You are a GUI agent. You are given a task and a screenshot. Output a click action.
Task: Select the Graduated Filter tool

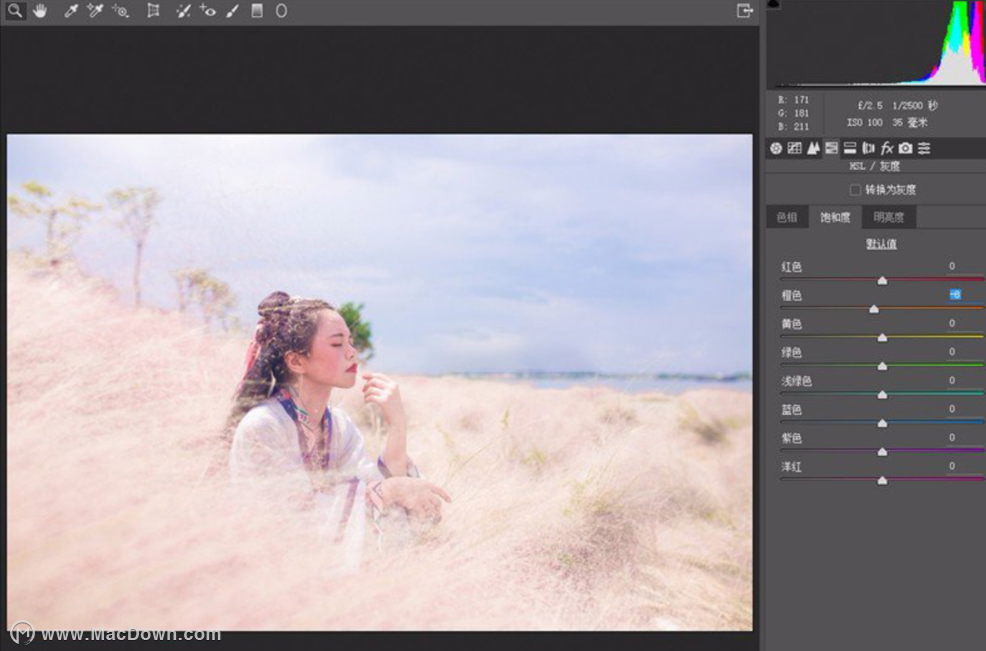coord(257,11)
